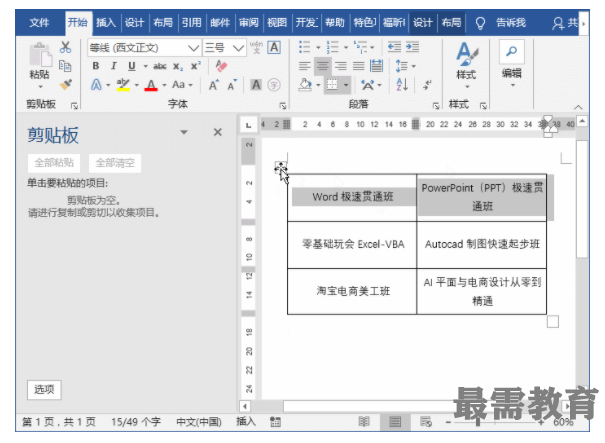Open the numbering list dropdown arrow
Viewport: 605px width, 443px height.
346,48
